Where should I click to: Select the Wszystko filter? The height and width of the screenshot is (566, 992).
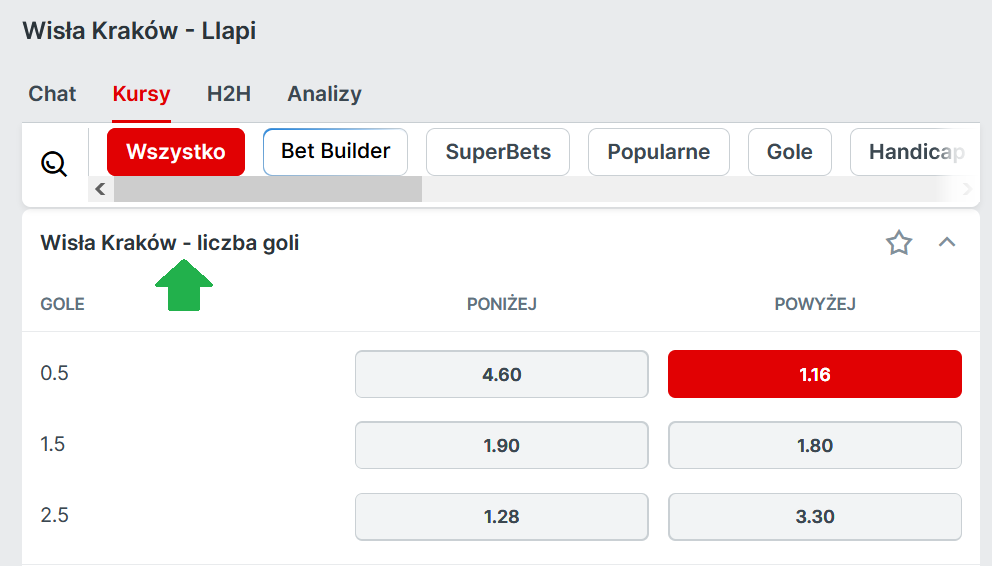176,152
